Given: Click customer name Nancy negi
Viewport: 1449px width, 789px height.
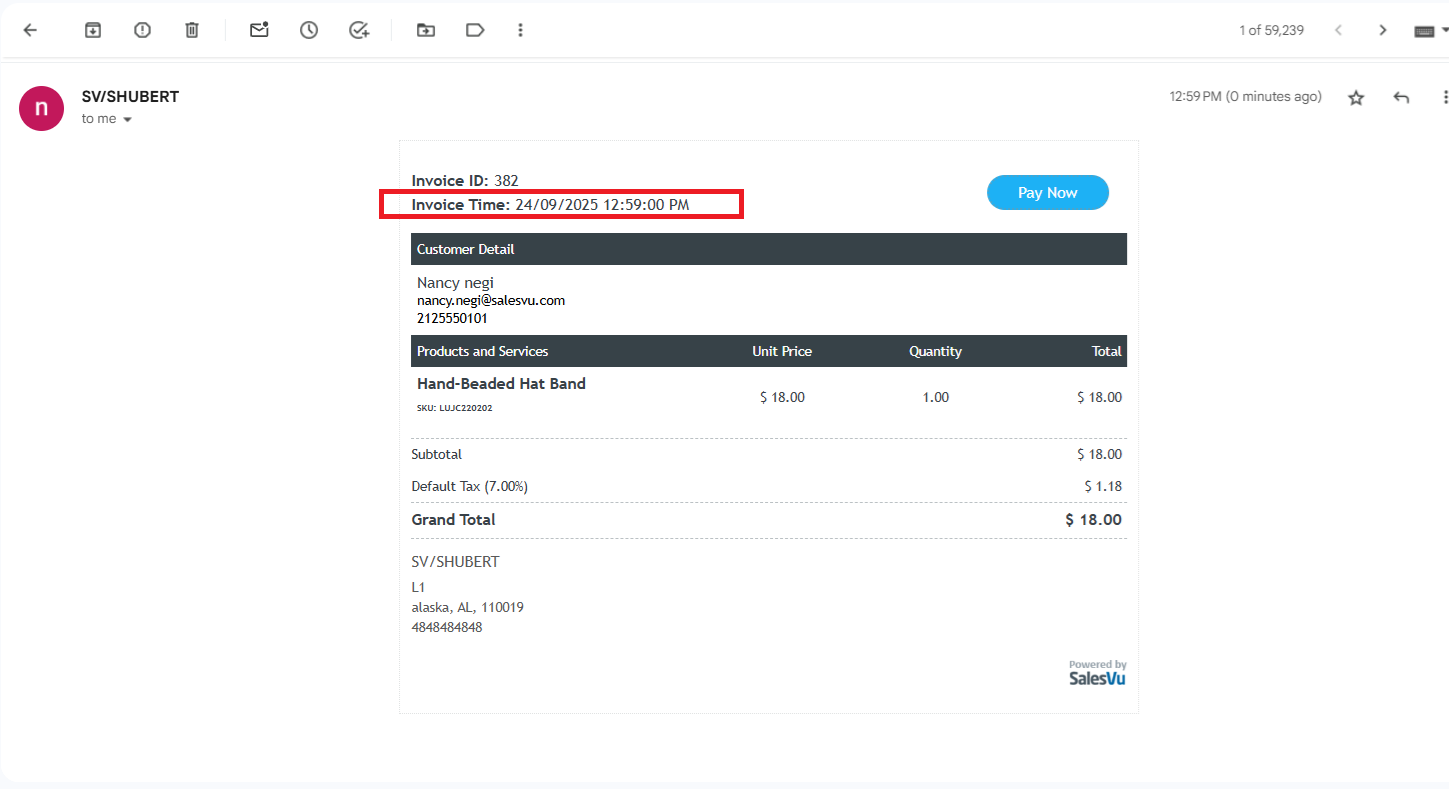Looking at the screenshot, I should tap(455, 283).
